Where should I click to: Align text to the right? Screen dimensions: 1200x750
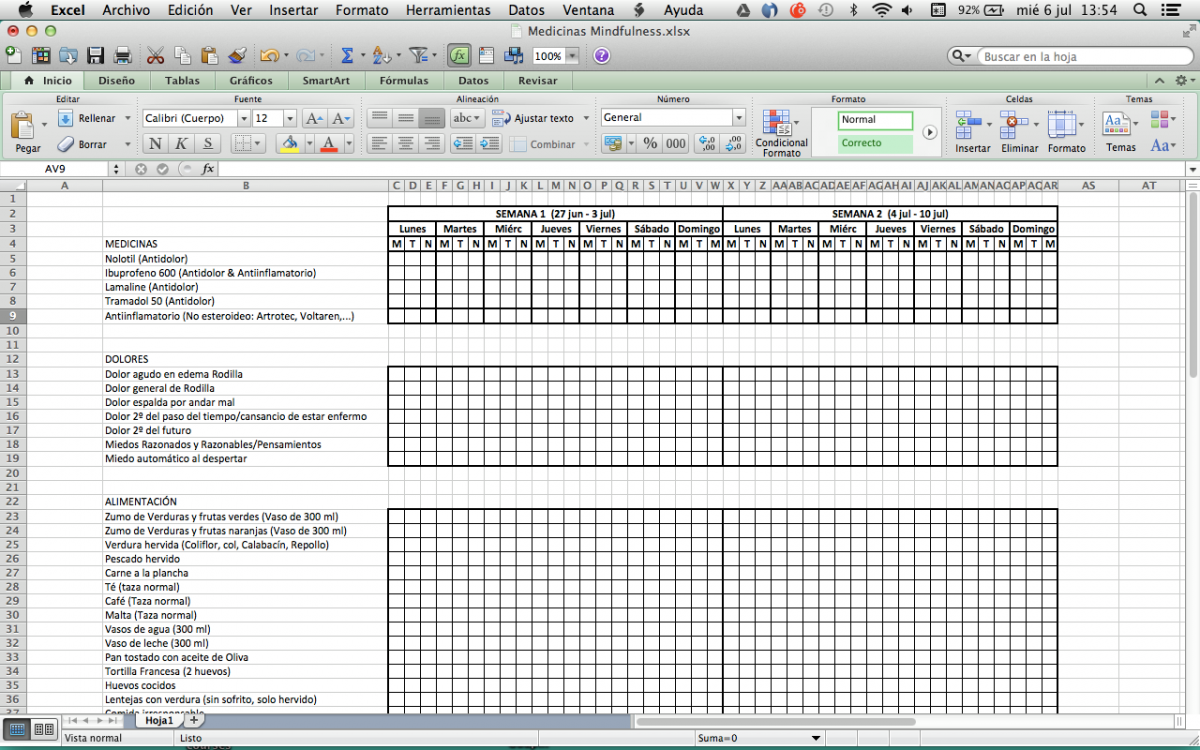(x=432, y=144)
